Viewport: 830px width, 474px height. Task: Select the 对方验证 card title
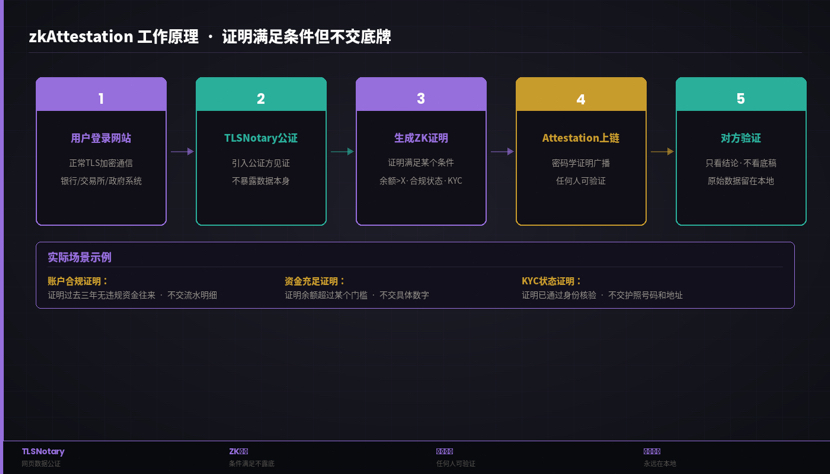point(741,138)
